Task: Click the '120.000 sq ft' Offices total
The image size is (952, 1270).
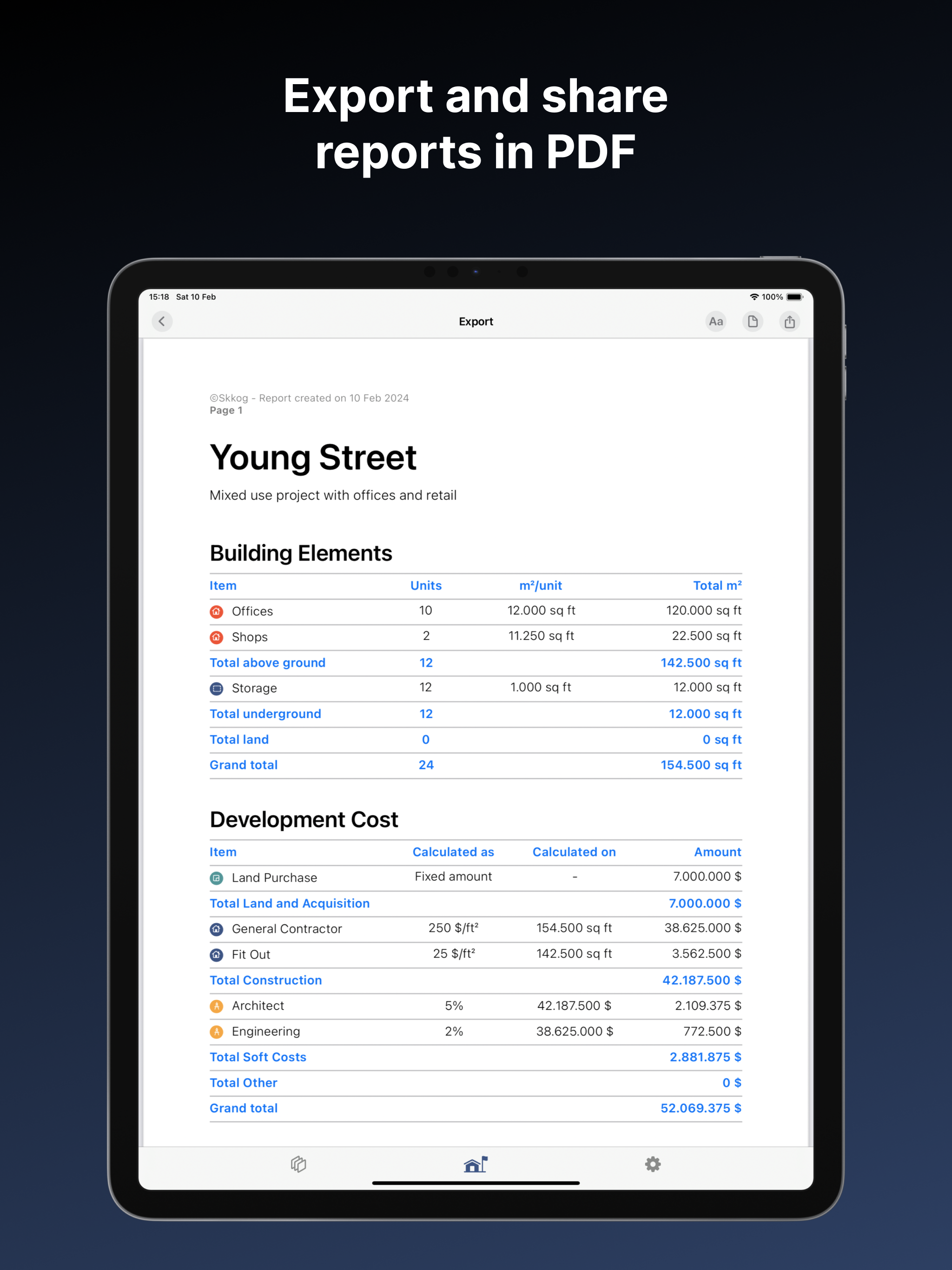Action: pyautogui.click(x=704, y=610)
